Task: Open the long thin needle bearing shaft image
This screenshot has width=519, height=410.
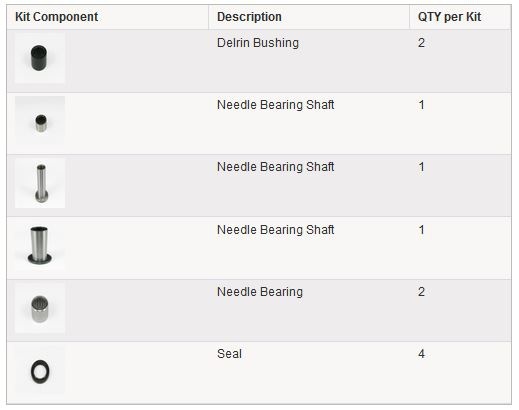Action: (40, 183)
